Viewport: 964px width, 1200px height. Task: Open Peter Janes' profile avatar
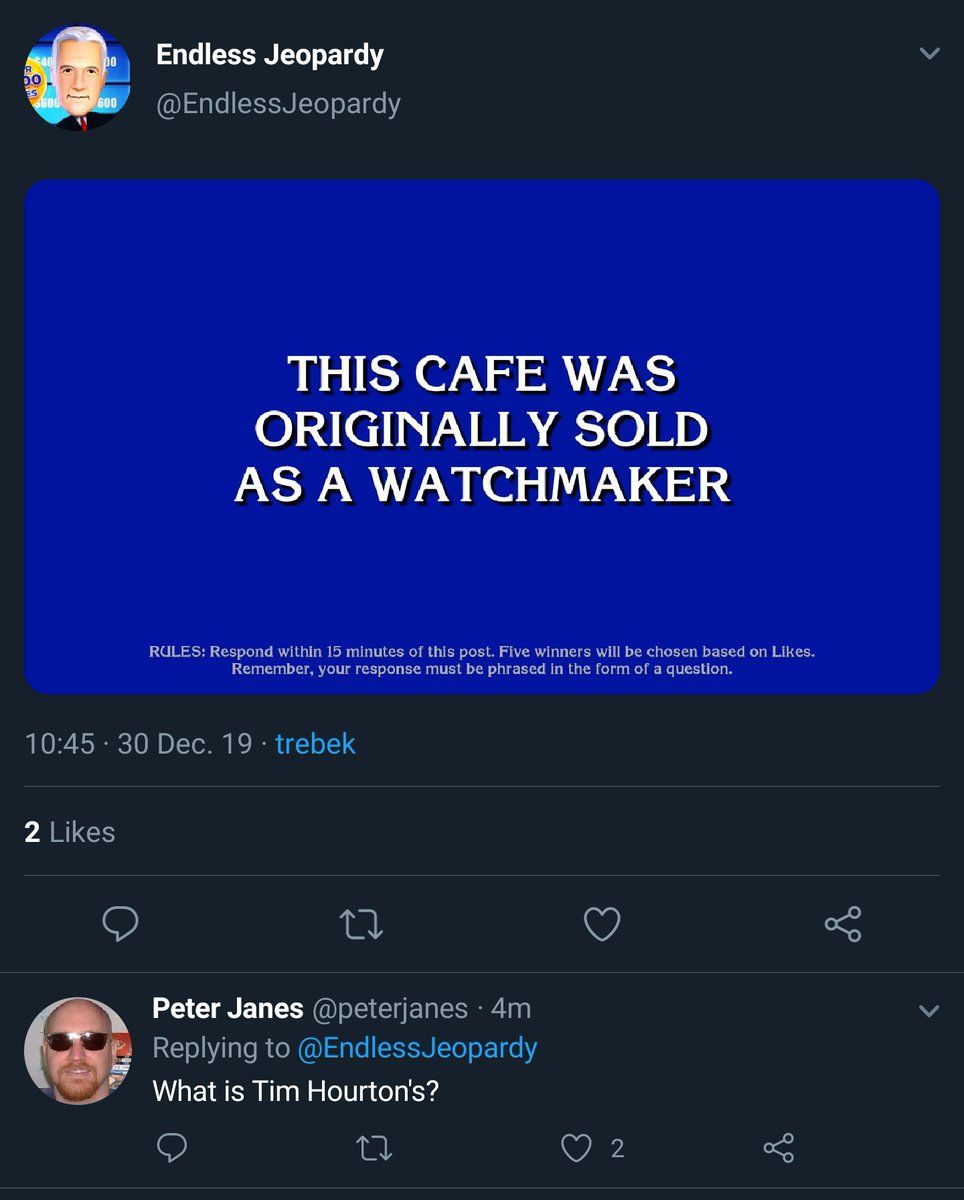(77, 1050)
